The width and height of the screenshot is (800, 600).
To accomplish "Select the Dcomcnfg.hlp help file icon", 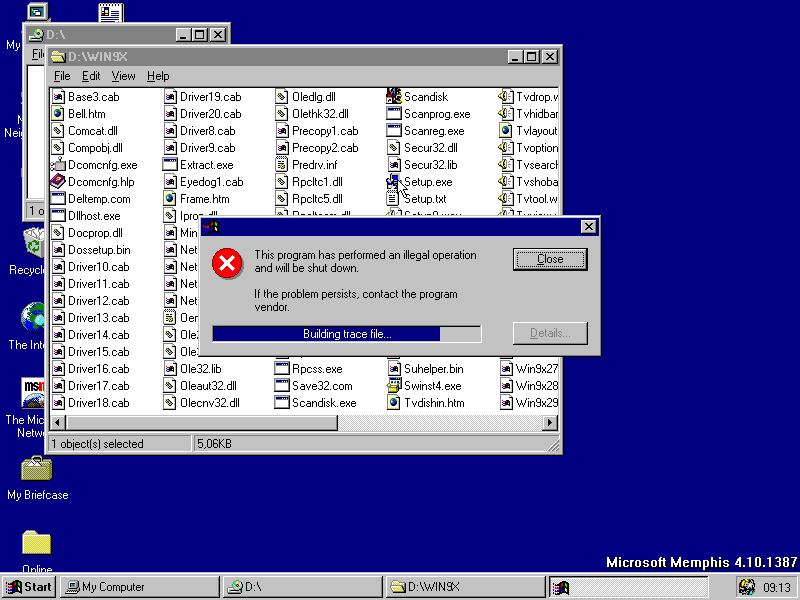I will click(x=58, y=182).
